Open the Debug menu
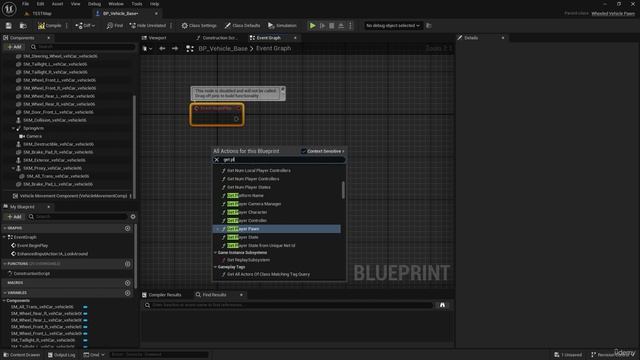640x360 pixels. [94, 4]
